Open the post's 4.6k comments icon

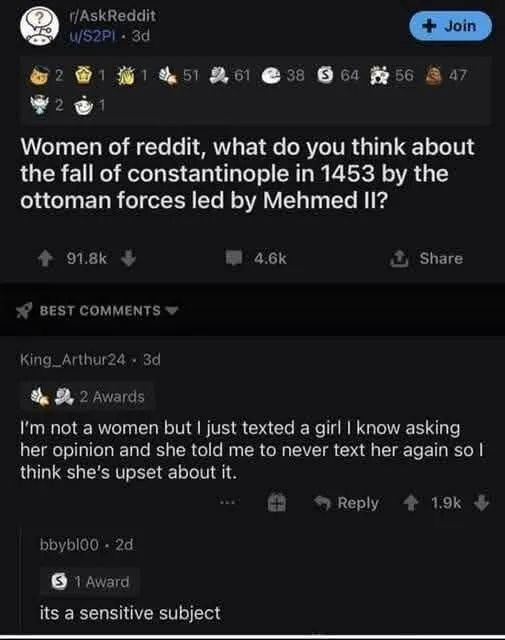(234, 258)
